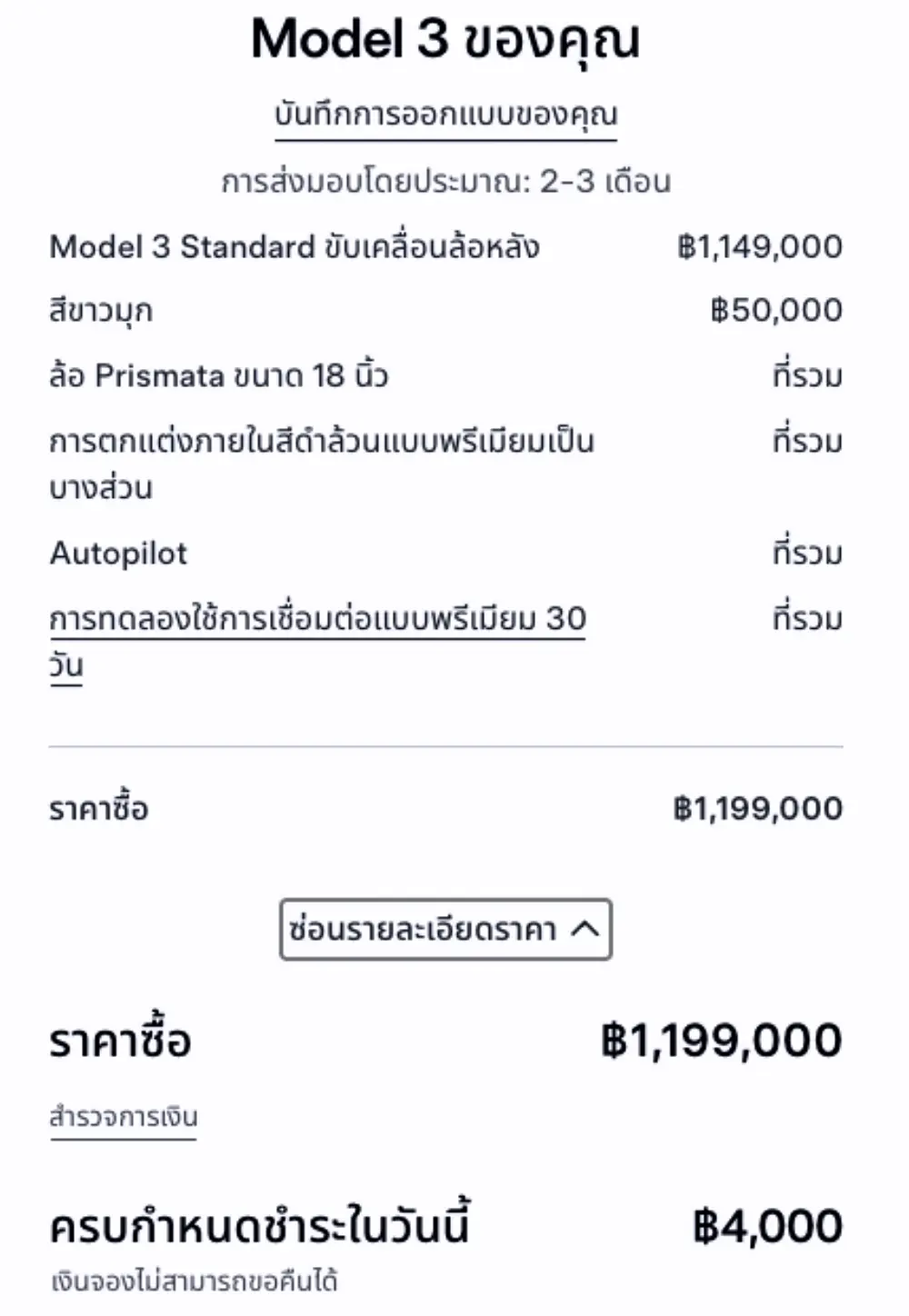Click the large bold 'ราคาซื้อ' label
This screenshot has height=1316, width=909.
coord(120,1042)
